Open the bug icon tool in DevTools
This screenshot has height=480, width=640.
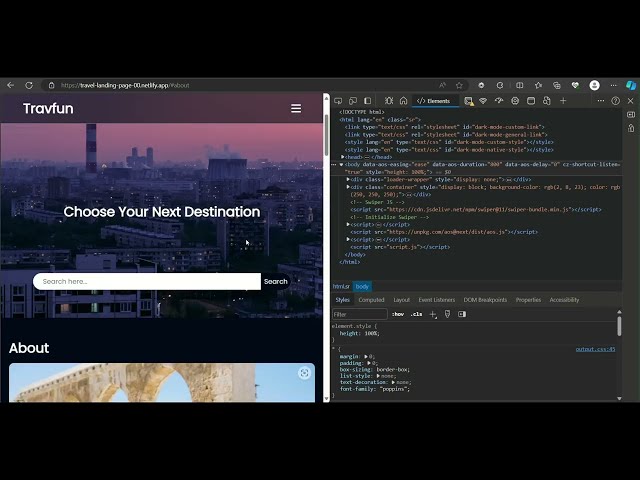tap(389, 101)
